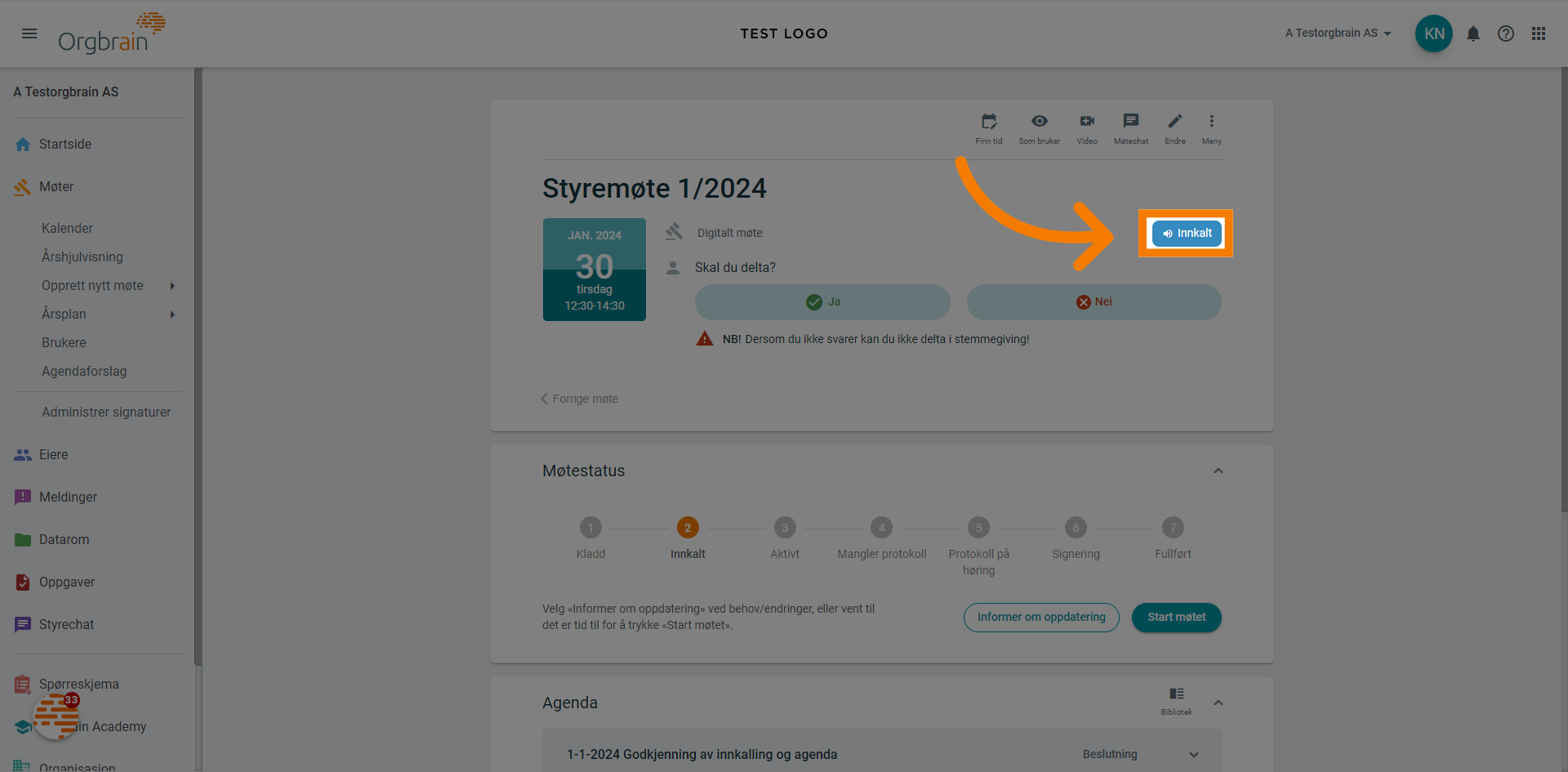Open the apps grid icon

point(1538,33)
